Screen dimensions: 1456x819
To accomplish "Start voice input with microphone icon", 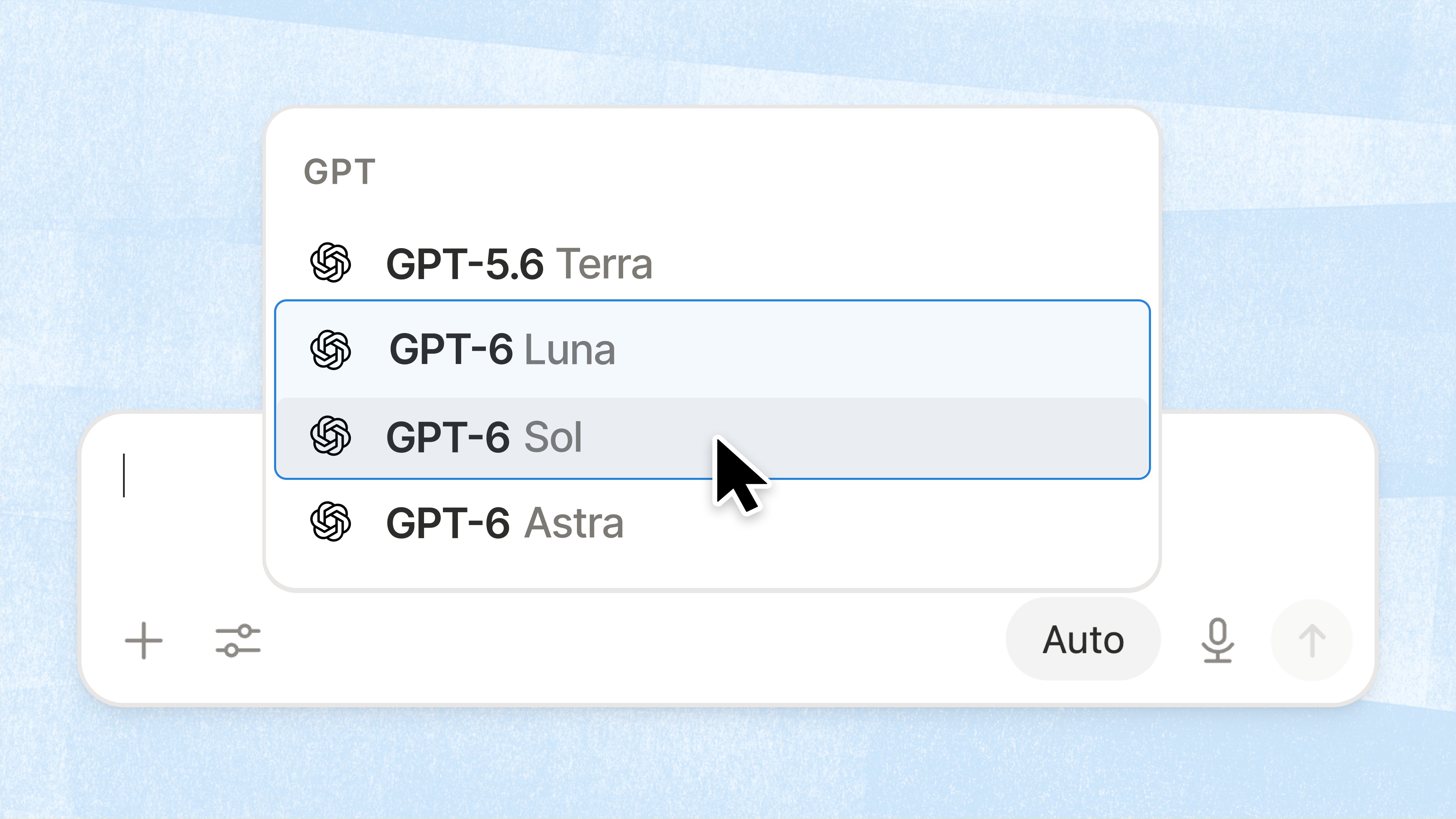I will tap(1217, 641).
